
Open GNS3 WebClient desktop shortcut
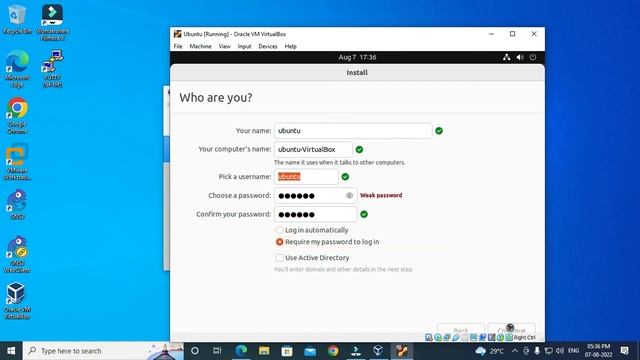[17, 254]
